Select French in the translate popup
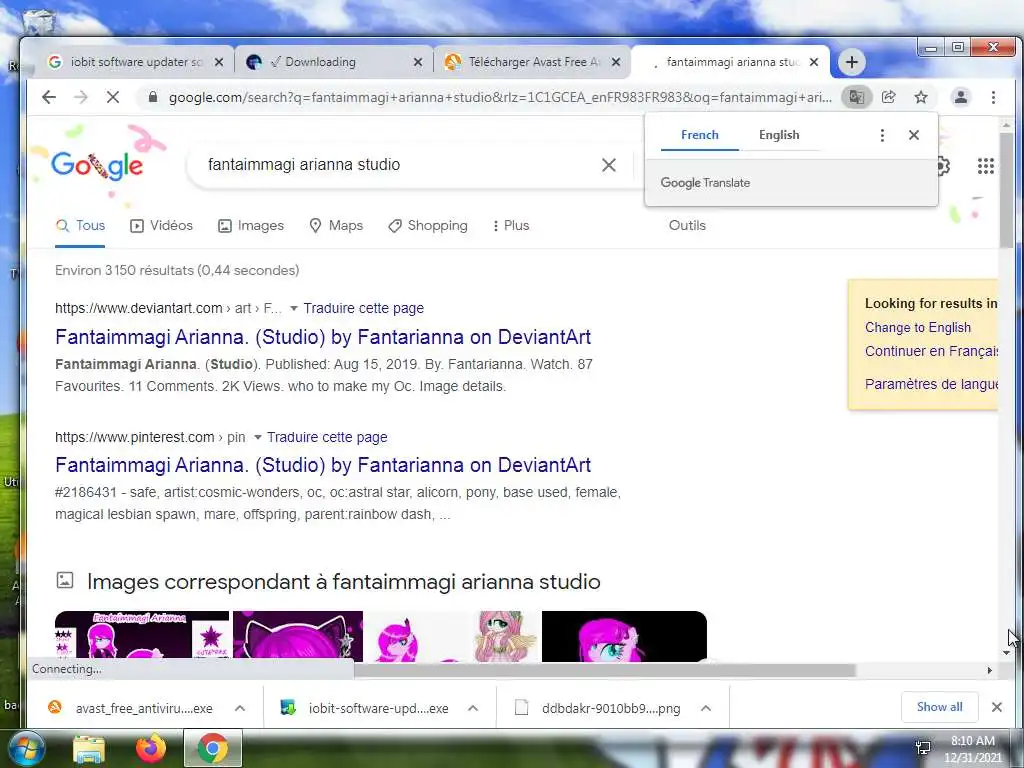Image resolution: width=1024 pixels, height=768 pixels. tap(699, 135)
